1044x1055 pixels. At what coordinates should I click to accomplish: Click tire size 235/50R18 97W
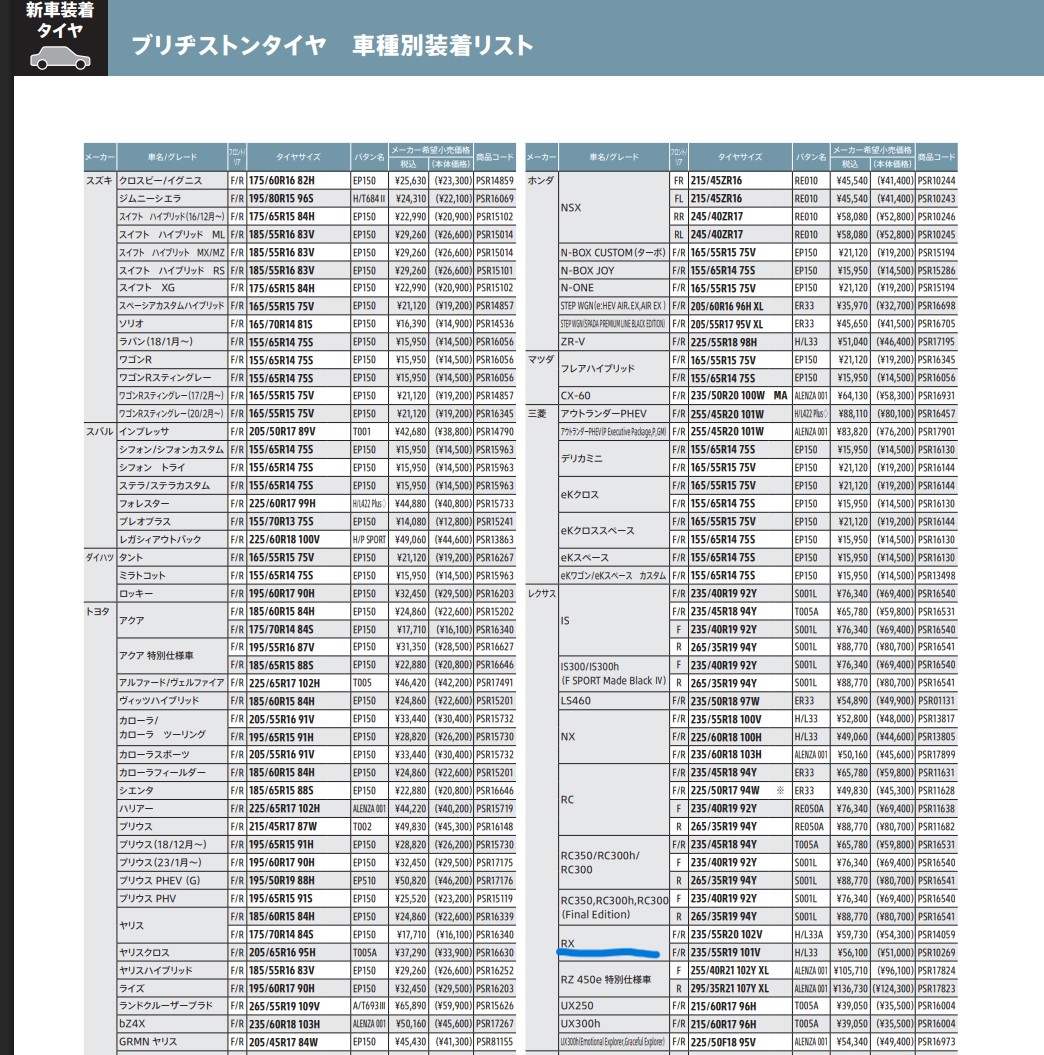coord(725,700)
